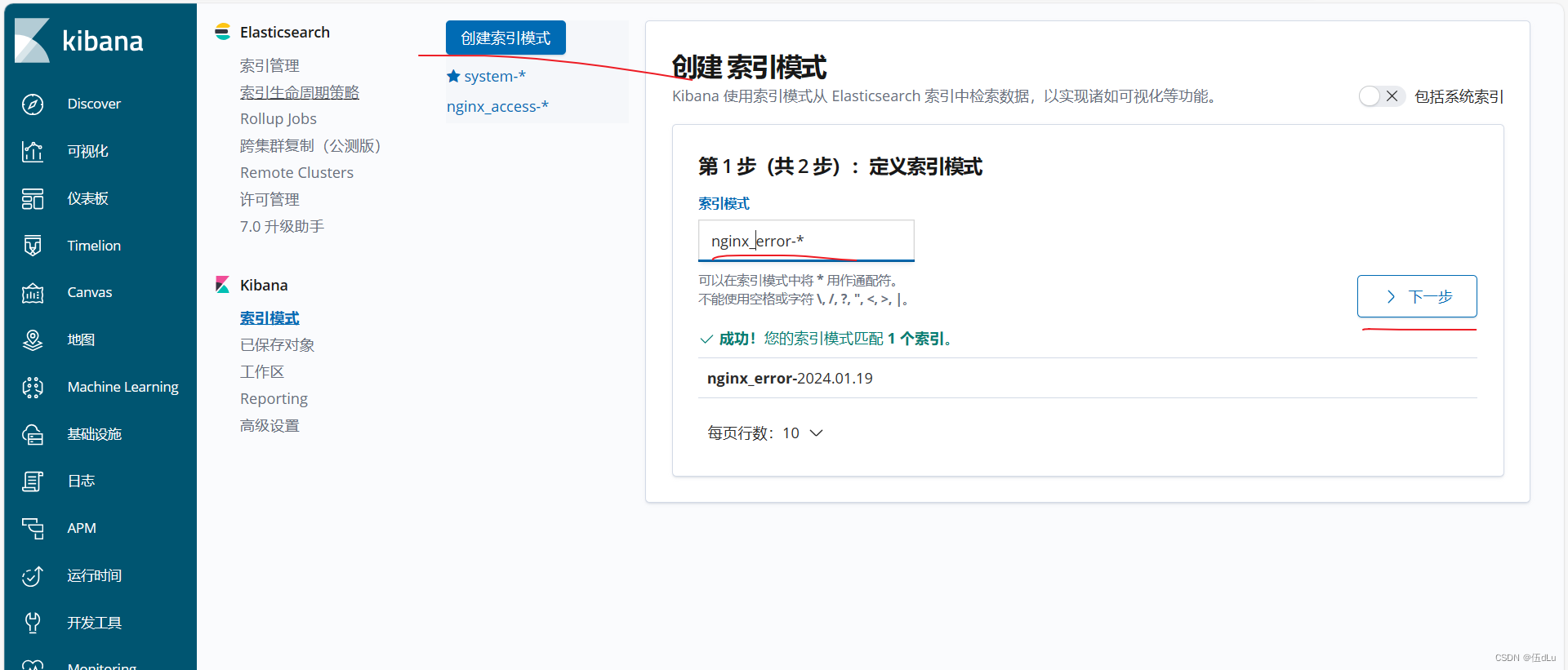Open Reporting link
The width and height of the screenshot is (1568, 670).
point(274,398)
